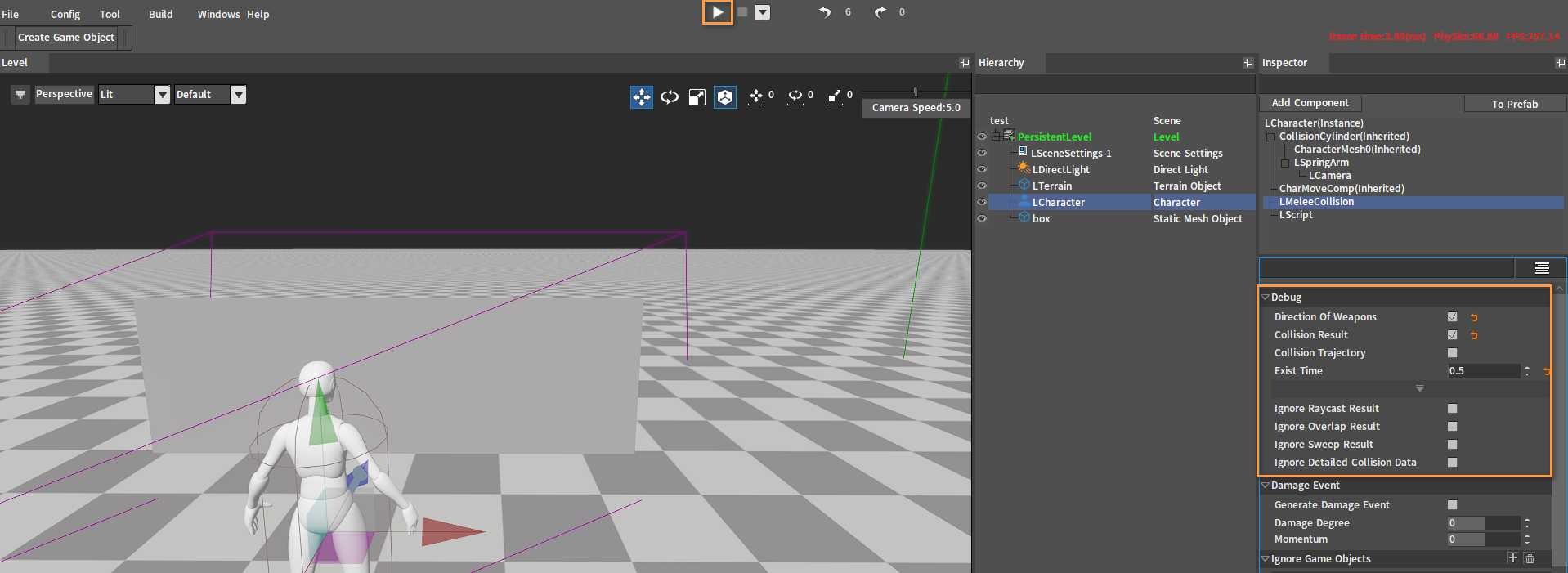
Task: Click the Add Component button
Action: [x=1310, y=103]
